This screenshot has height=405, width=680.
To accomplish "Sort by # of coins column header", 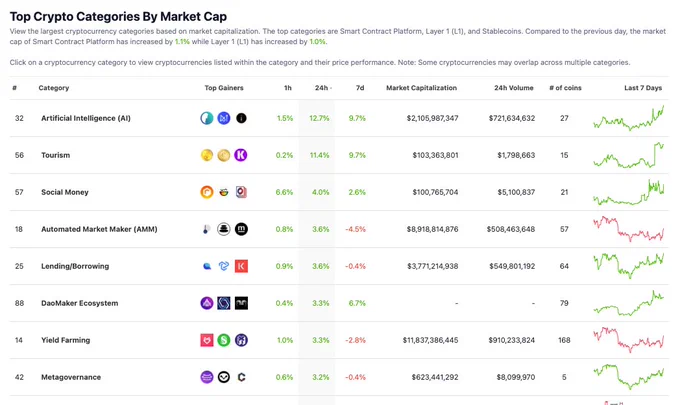I will (x=565, y=88).
